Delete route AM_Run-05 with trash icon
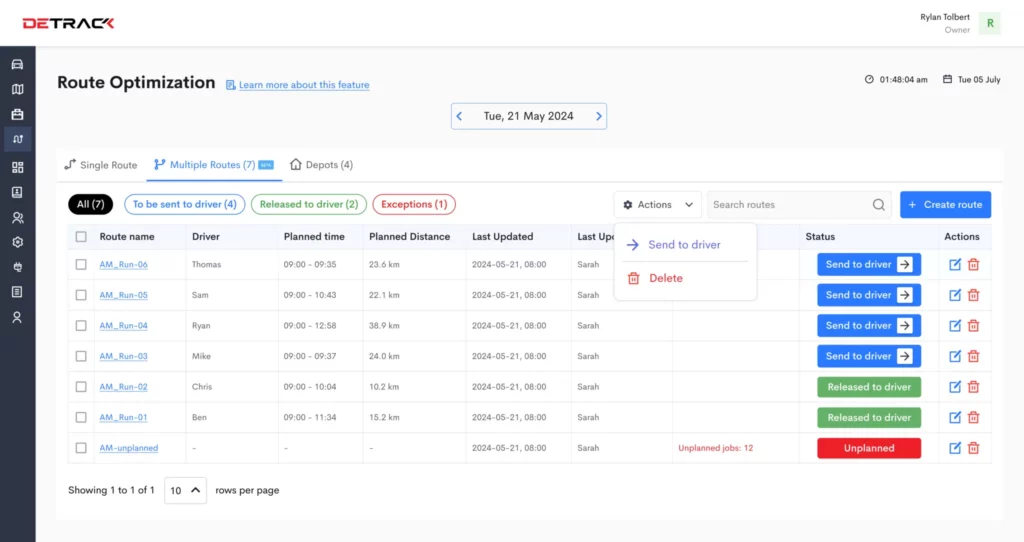The height and width of the screenshot is (542, 1024). coord(974,295)
